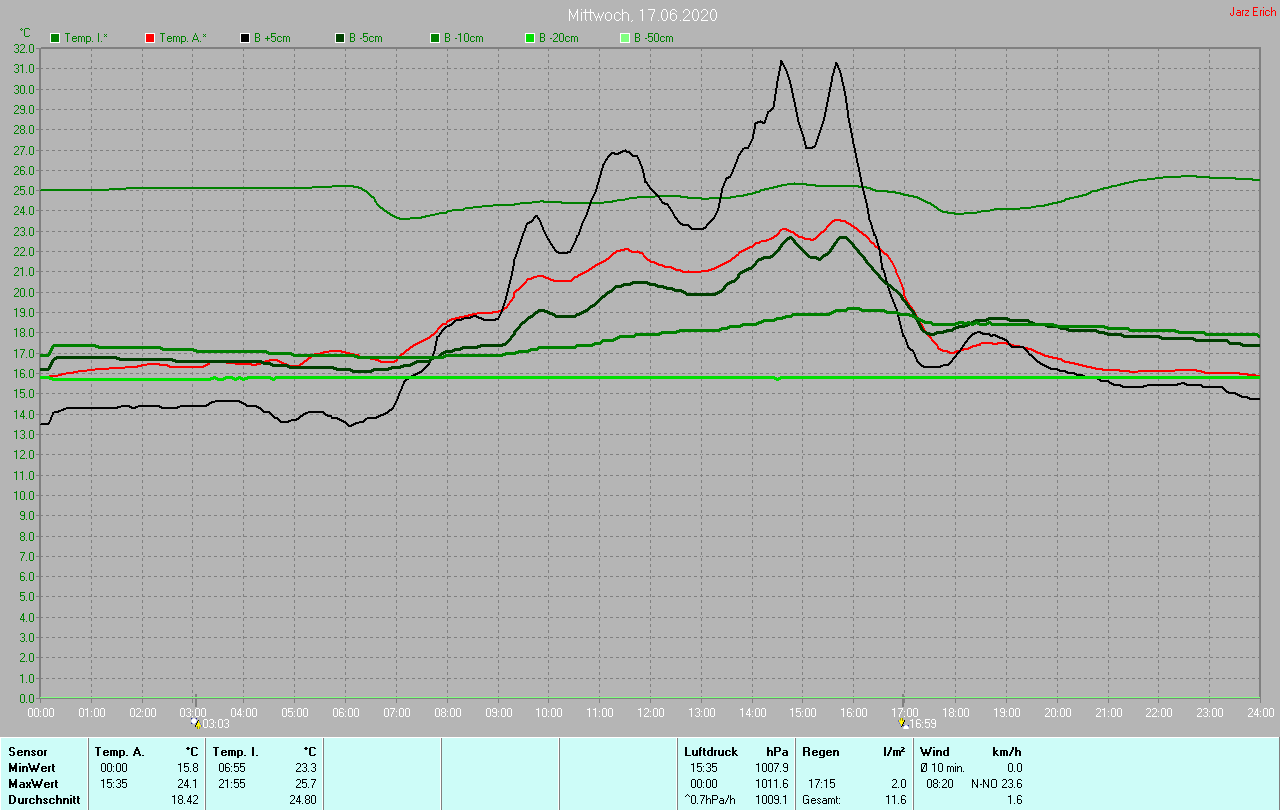The image size is (1280, 810).
Task: Click the km/h unit header
Action: point(1006,751)
